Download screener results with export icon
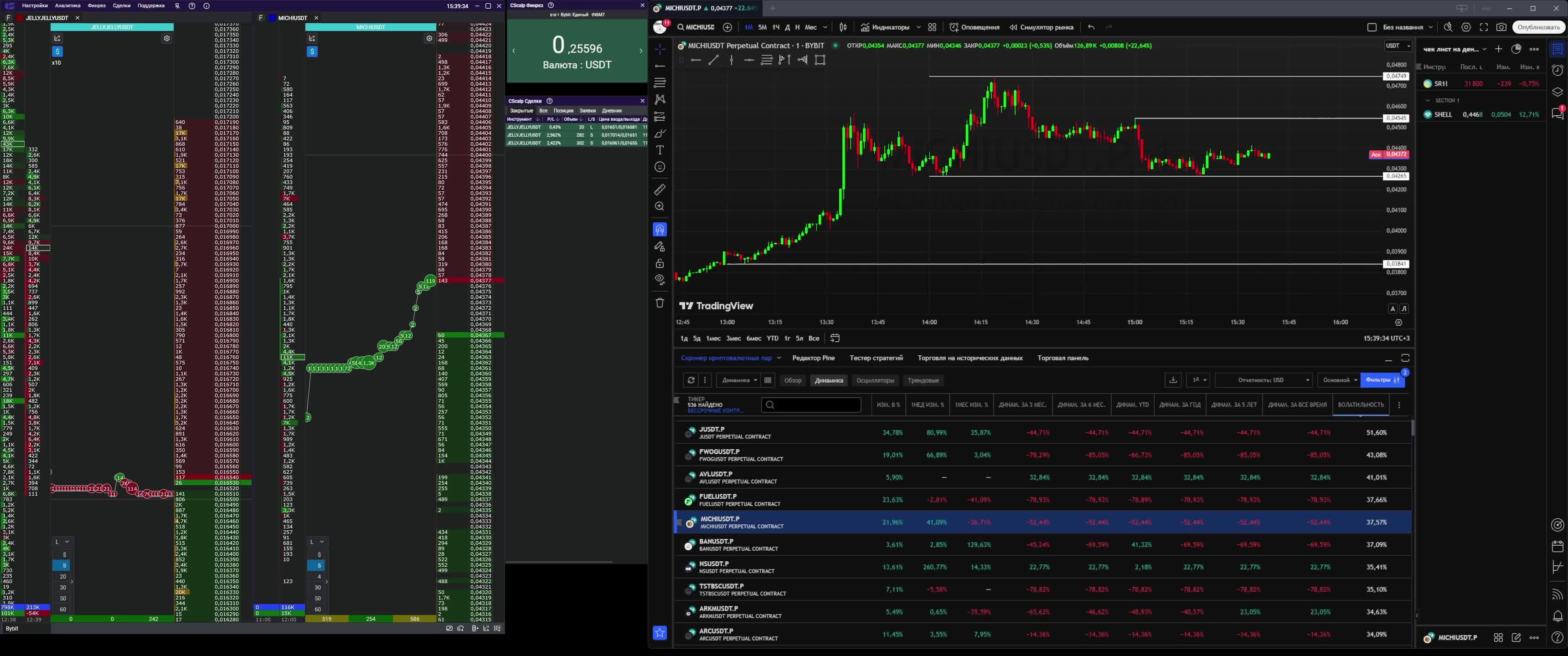 click(x=1173, y=380)
